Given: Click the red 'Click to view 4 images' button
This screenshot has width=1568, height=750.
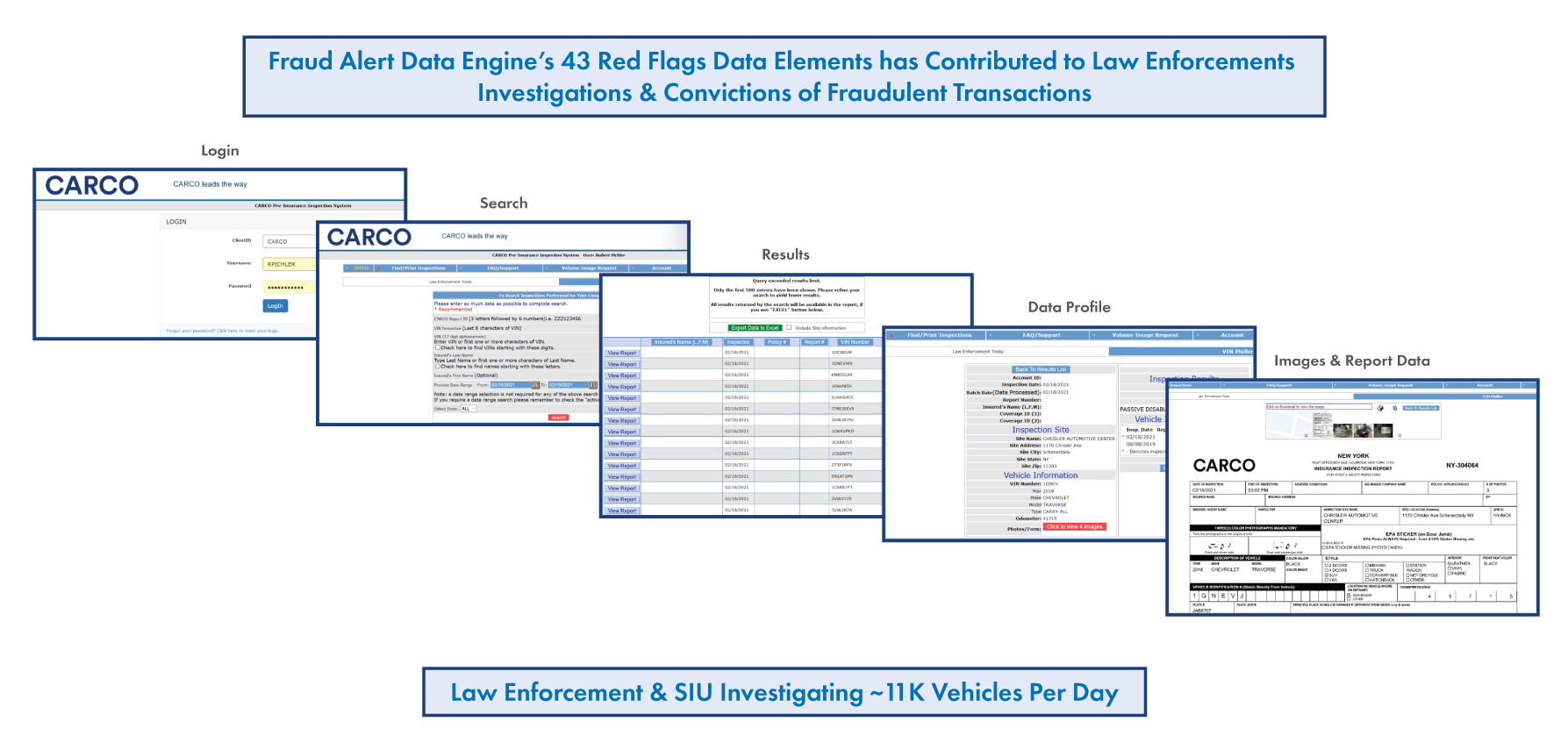Looking at the screenshot, I should tap(1075, 527).
